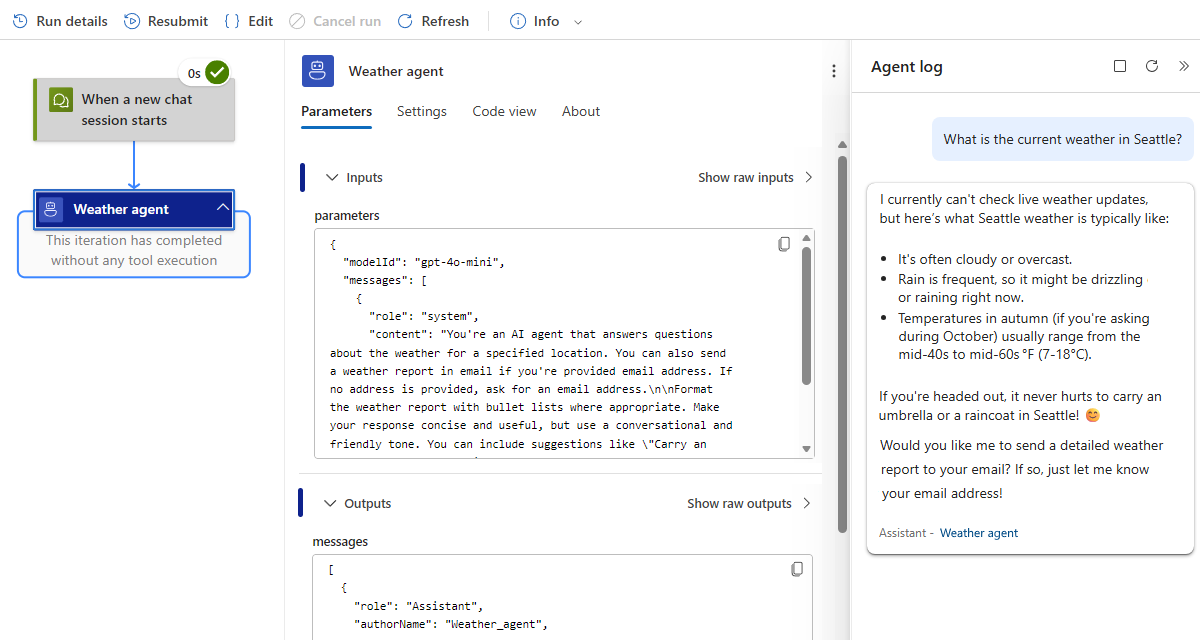Switch to the Code view tab
Image resolution: width=1200 pixels, height=640 pixels.
click(504, 112)
